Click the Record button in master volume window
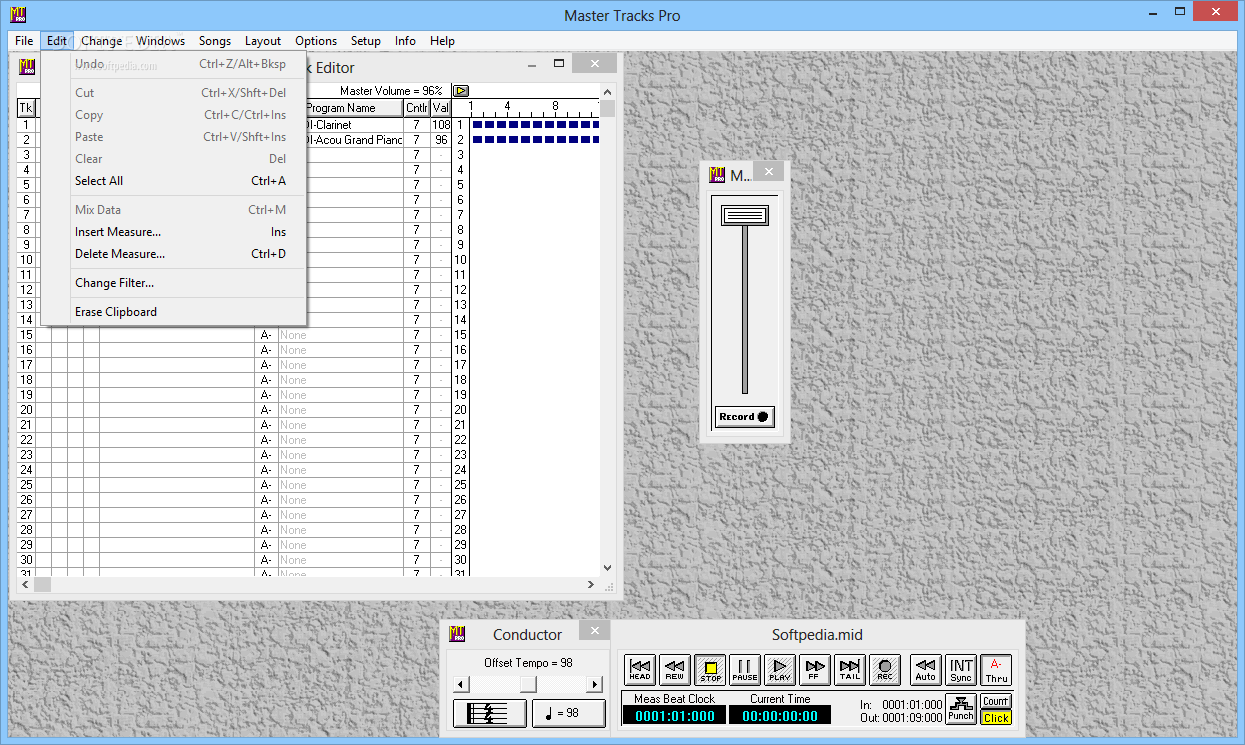Viewport: 1245px width, 745px height. click(x=745, y=417)
